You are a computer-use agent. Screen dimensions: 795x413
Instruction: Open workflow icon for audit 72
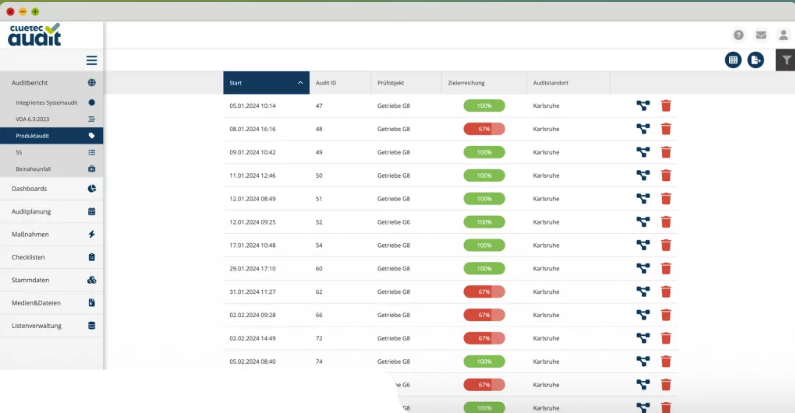[x=643, y=338]
